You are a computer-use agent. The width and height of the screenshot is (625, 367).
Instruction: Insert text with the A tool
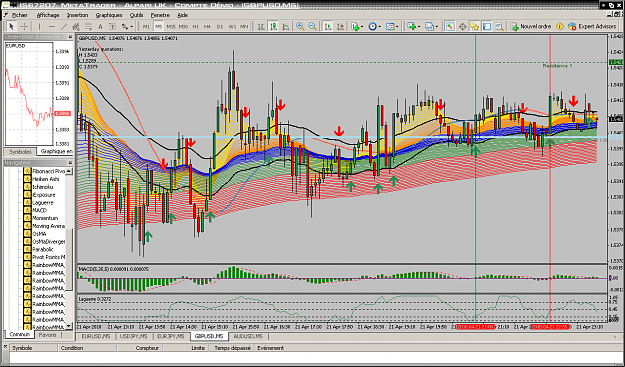coord(100,27)
